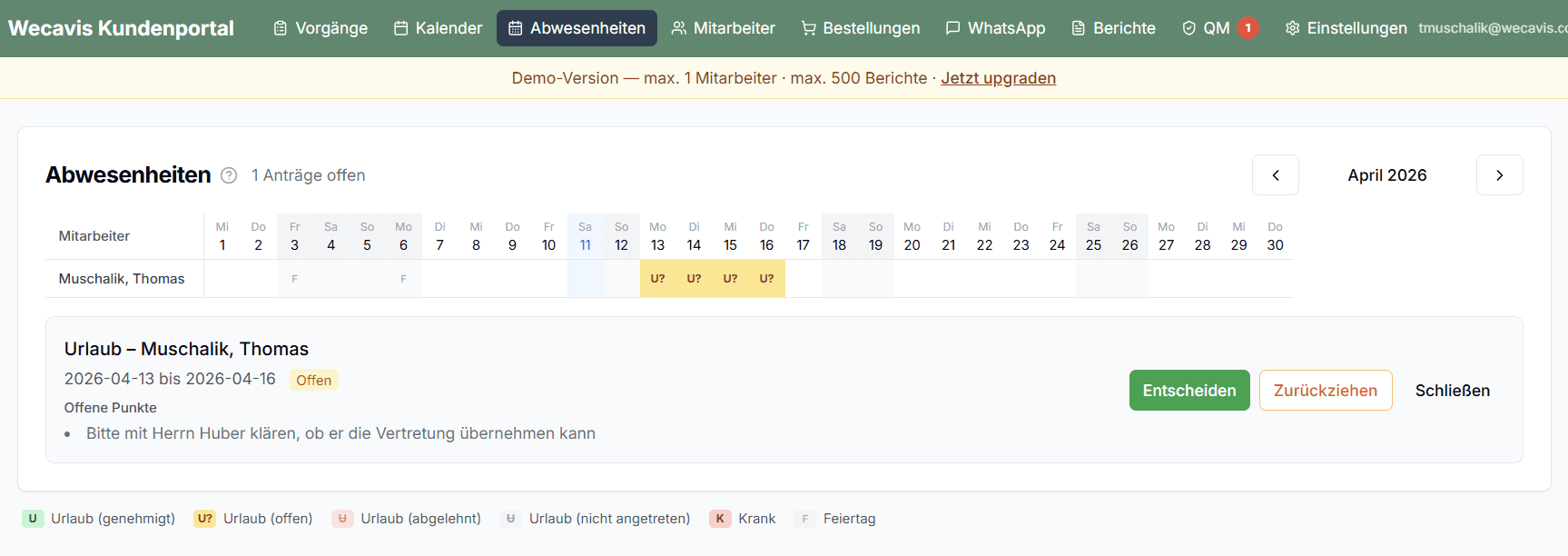
Task: Select the Abwesenheiten tab
Action: [577, 28]
